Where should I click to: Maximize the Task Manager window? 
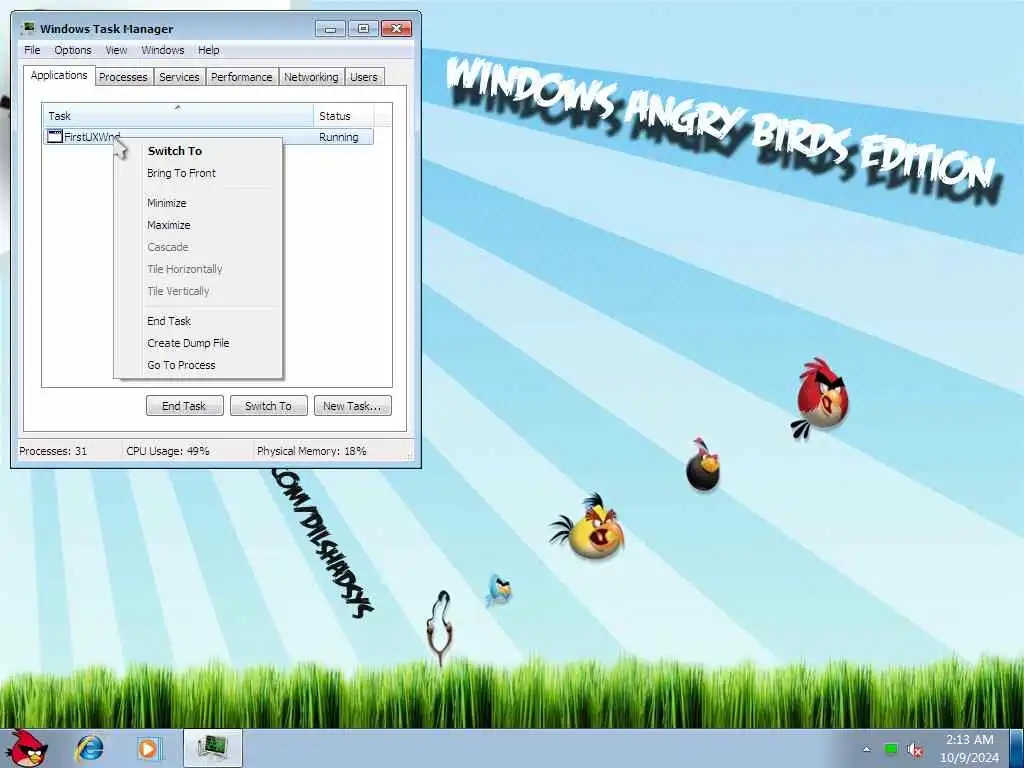363,29
